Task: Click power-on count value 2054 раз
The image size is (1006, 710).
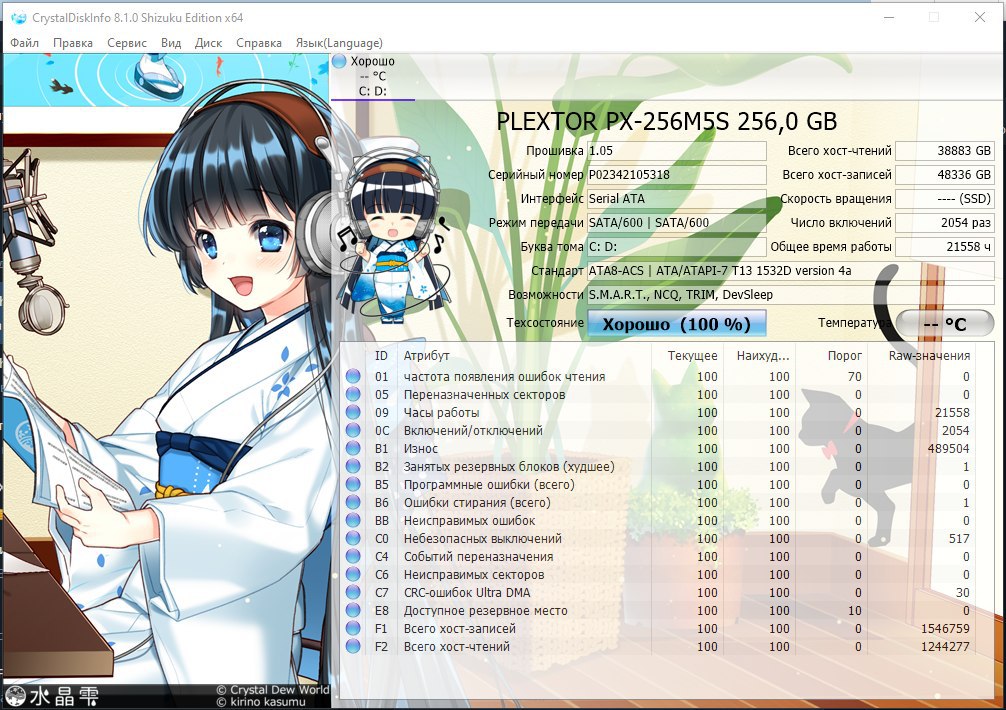Action: click(x=944, y=223)
